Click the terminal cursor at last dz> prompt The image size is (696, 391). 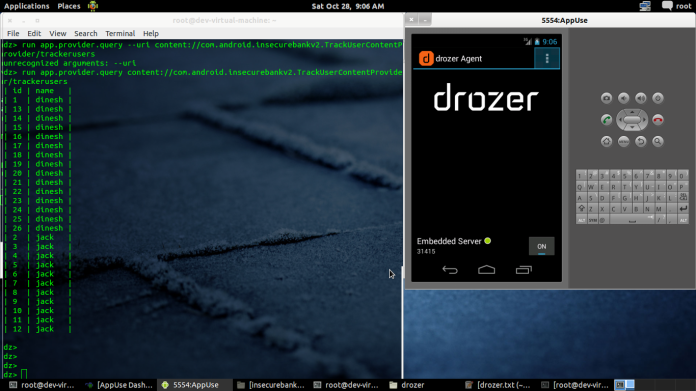[24, 374]
